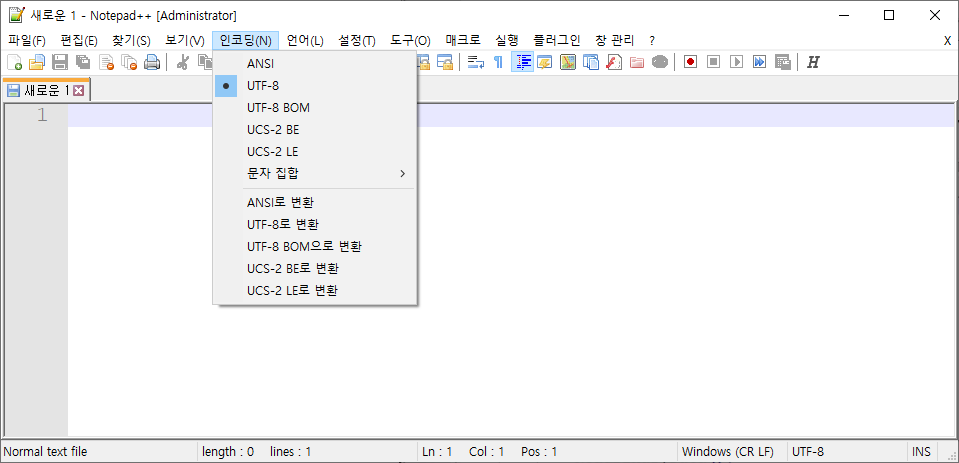Open the 매크로 menu
This screenshot has height=463, width=959.
pyautogui.click(x=463, y=41)
